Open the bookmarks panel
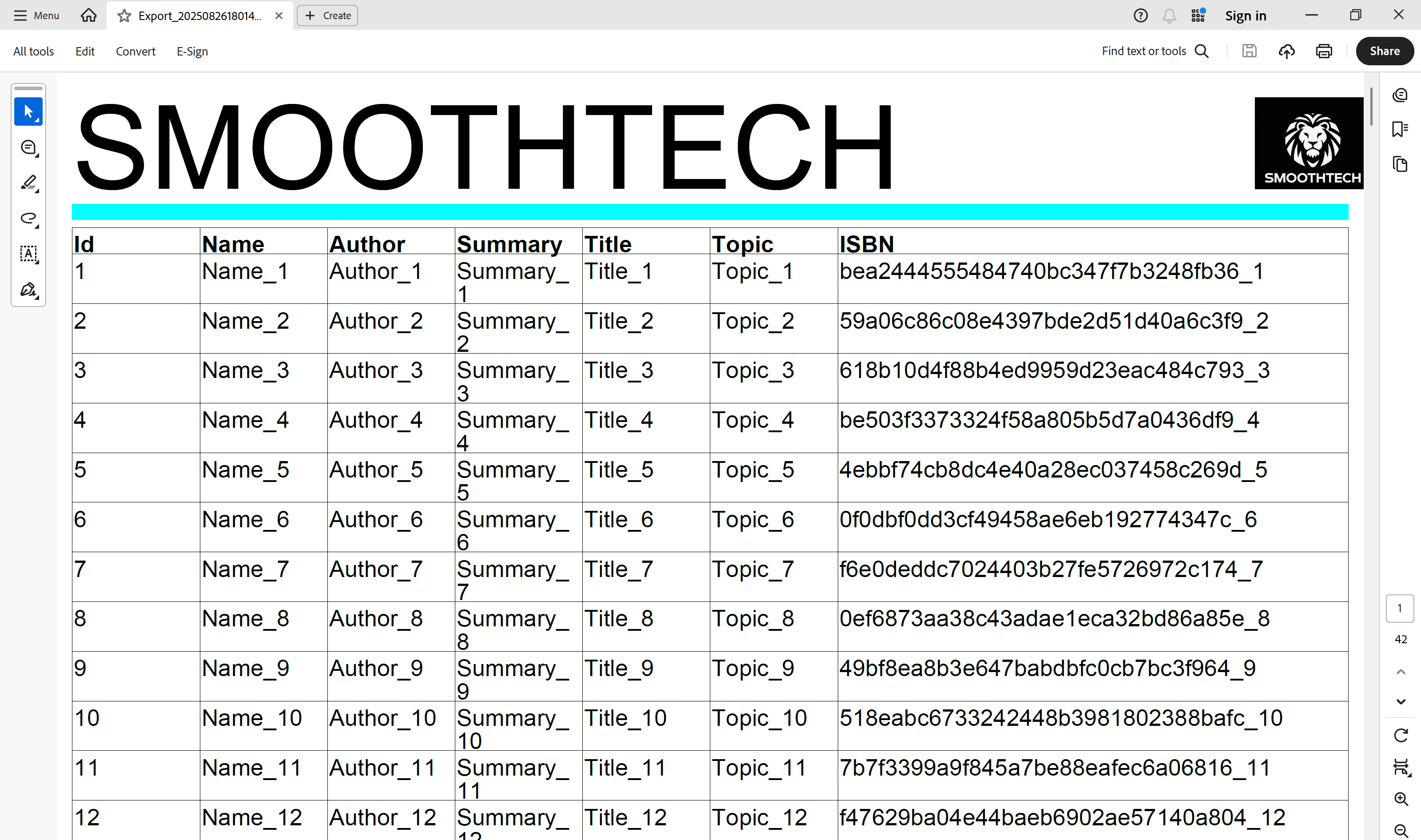1421x840 pixels. [1400, 129]
